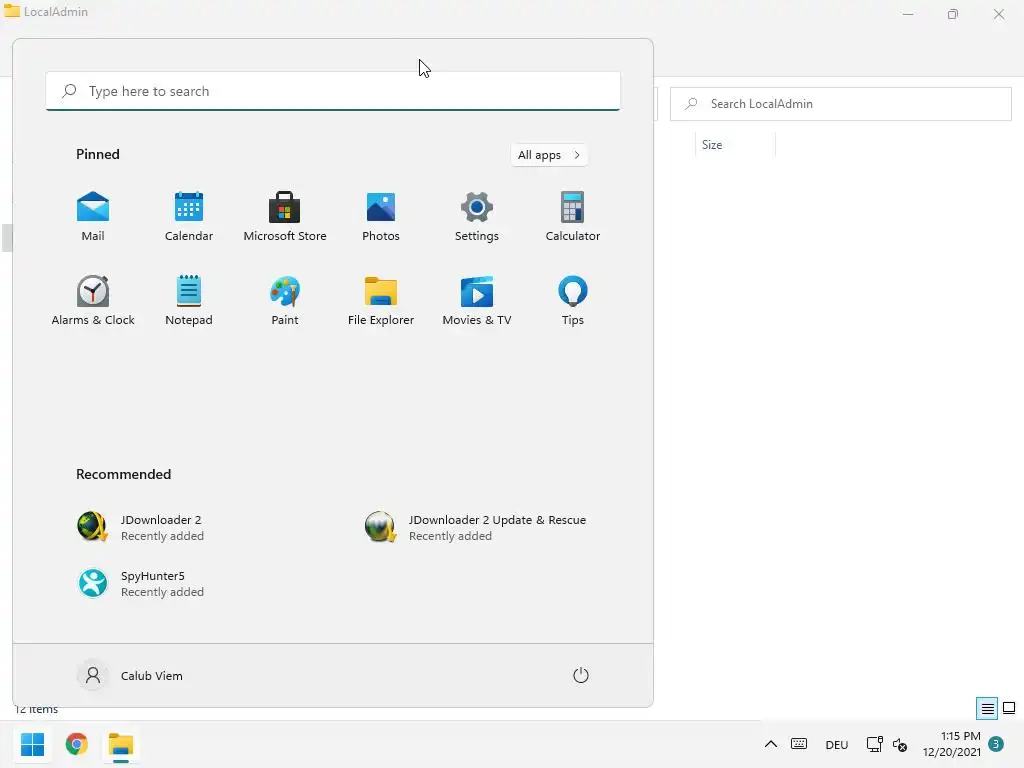Open Google Chrome from taskbar
This screenshot has height=768, width=1024.
[76, 744]
